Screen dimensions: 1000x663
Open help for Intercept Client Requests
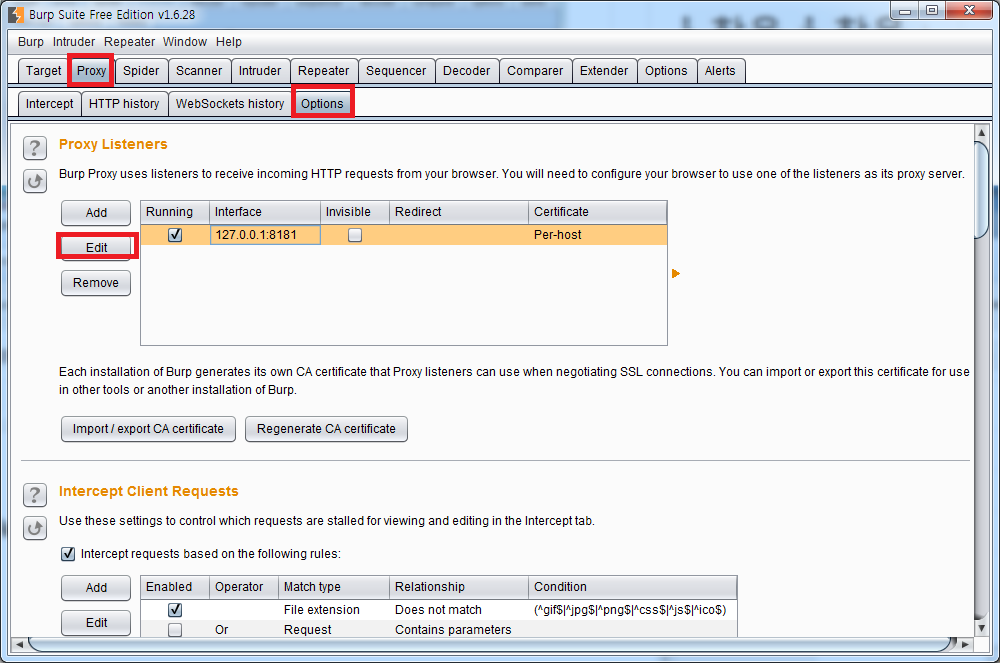pyautogui.click(x=34, y=495)
